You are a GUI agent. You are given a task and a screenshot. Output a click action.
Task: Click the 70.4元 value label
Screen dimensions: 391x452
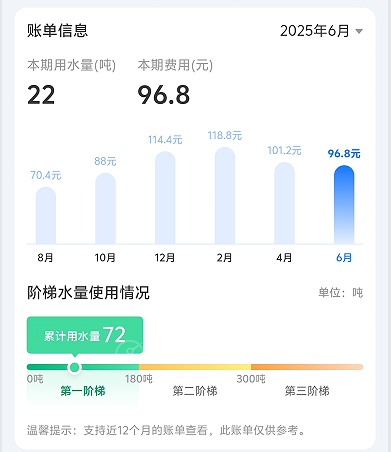(x=46, y=175)
